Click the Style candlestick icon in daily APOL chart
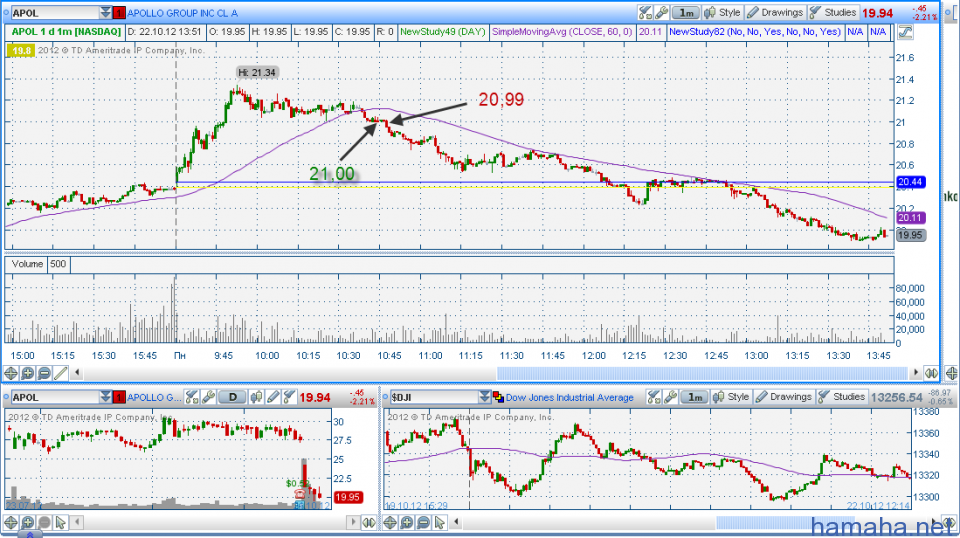This screenshot has width=960, height=538. point(256,397)
